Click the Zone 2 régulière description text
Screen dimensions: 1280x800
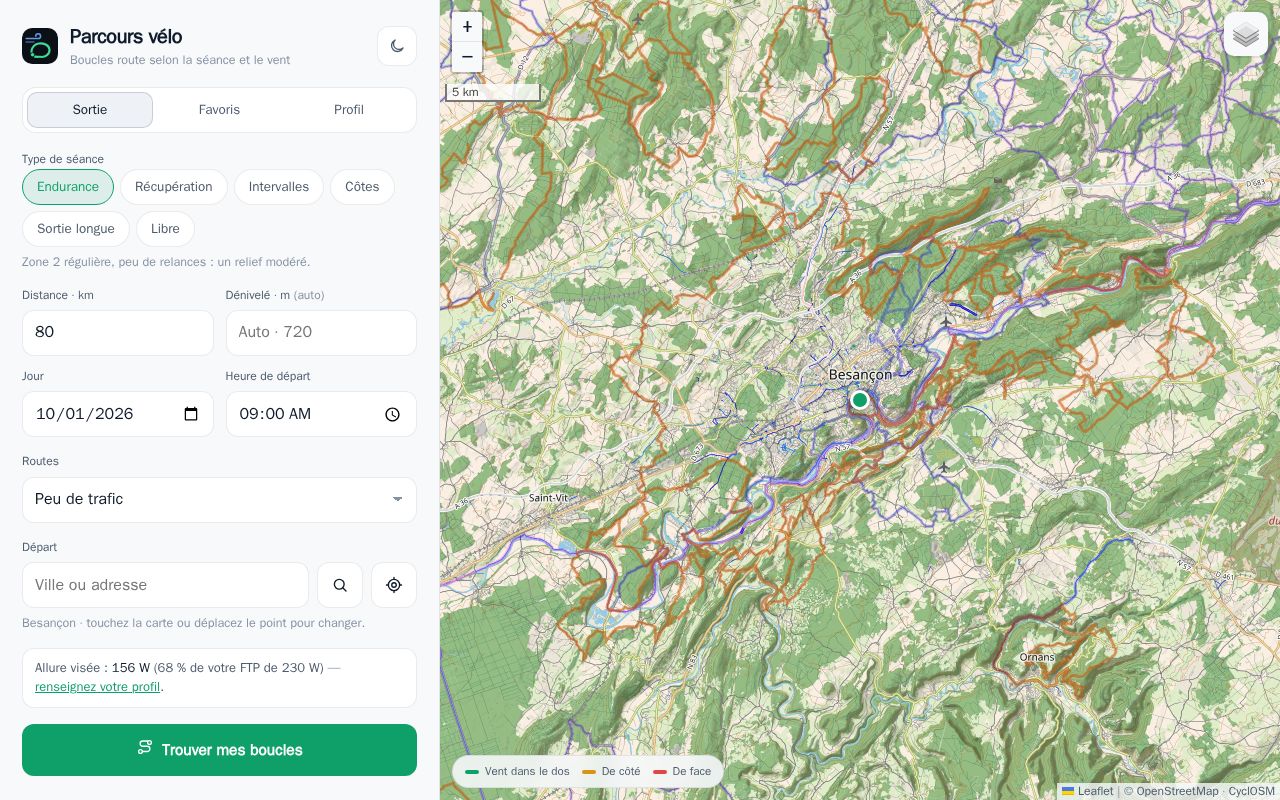click(x=166, y=262)
